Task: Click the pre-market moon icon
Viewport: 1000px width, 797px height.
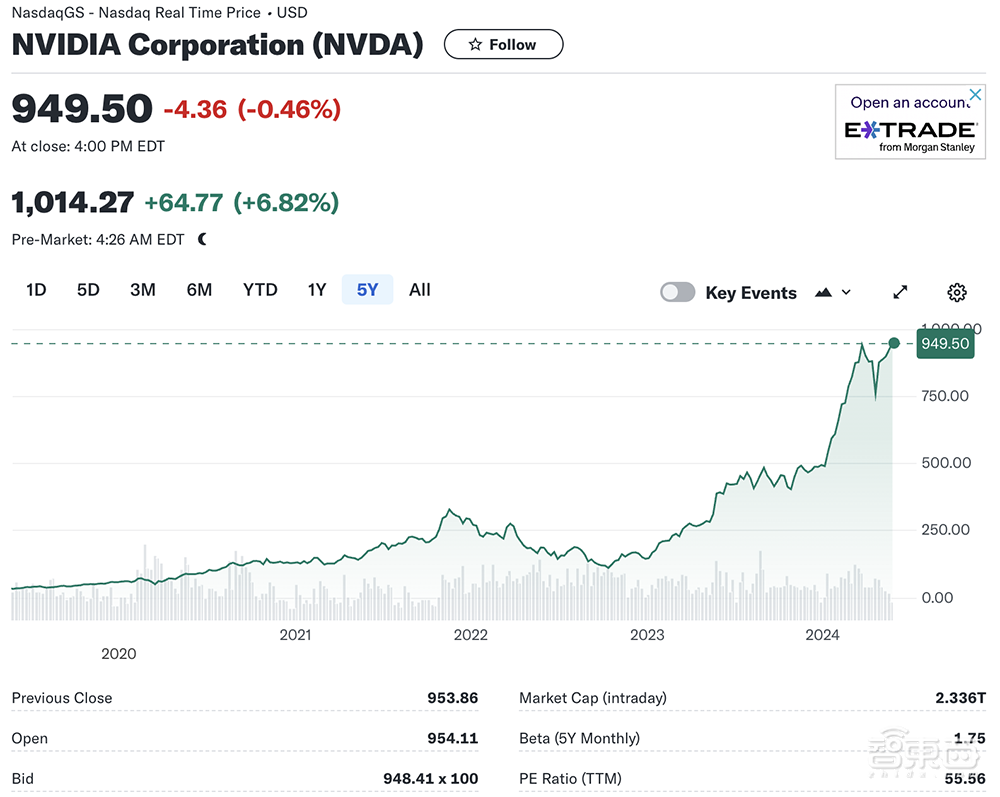Action: pyautogui.click(x=202, y=239)
